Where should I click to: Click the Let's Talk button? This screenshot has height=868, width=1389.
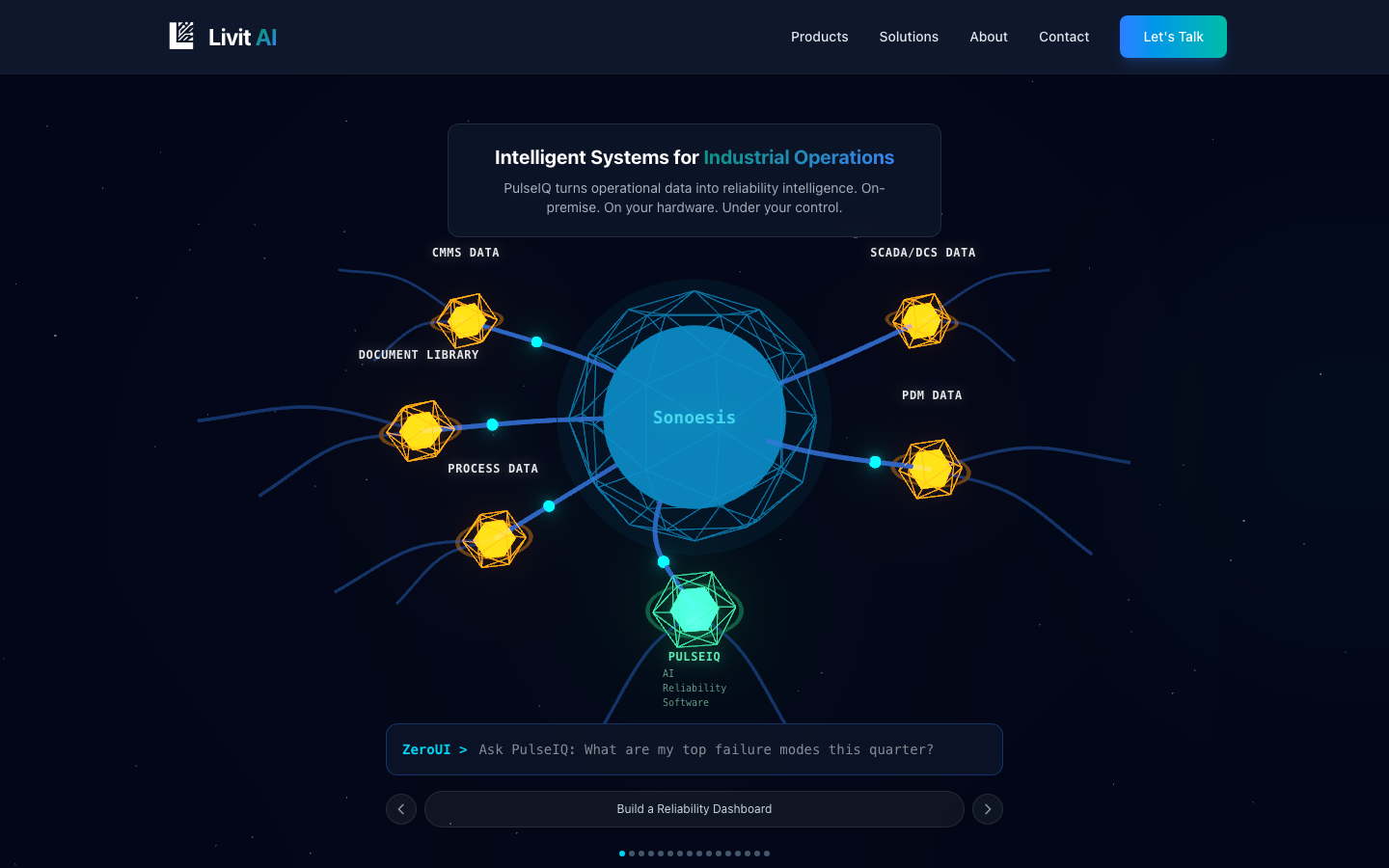point(1173,37)
